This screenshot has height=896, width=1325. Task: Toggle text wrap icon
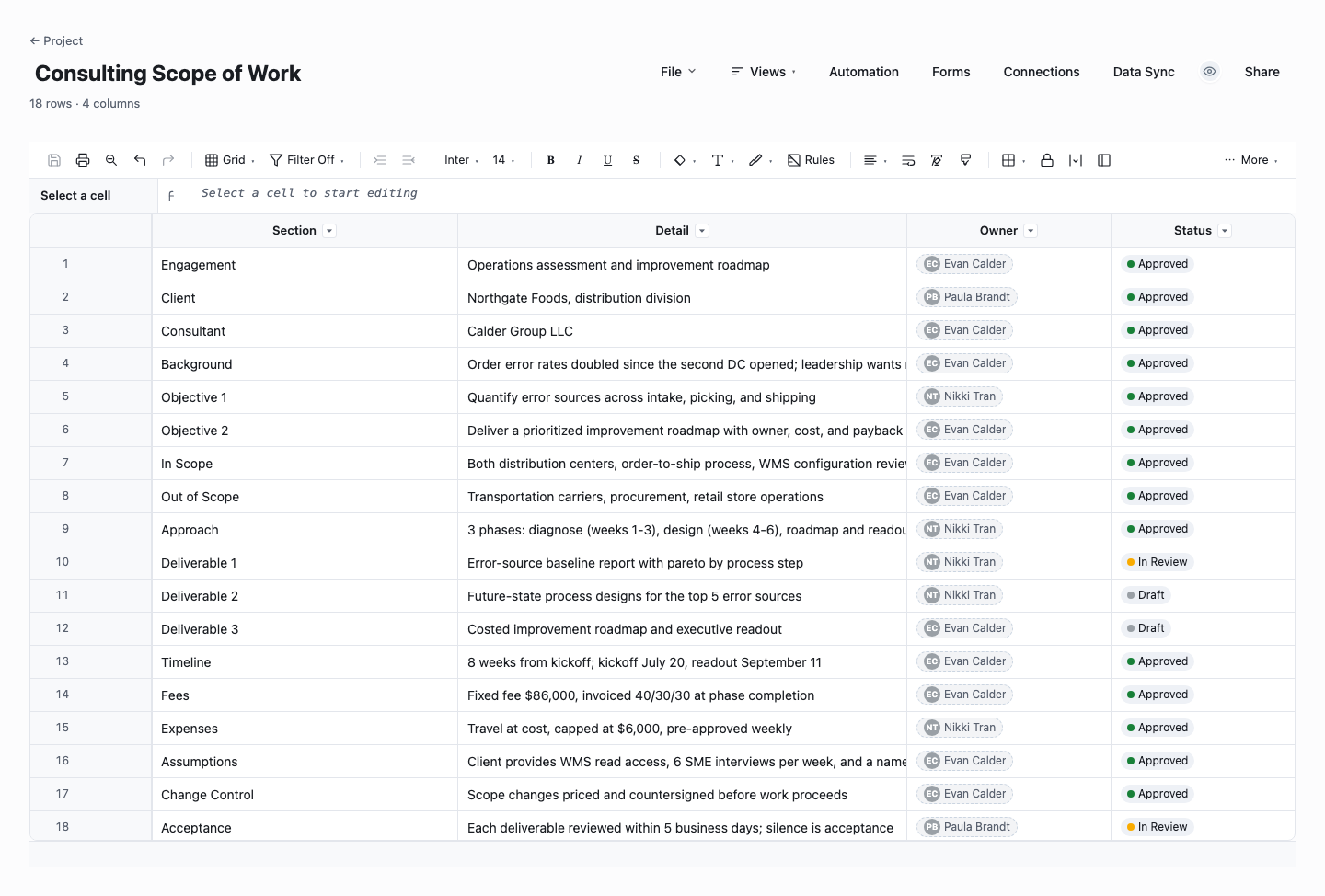click(x=908, y=160)
